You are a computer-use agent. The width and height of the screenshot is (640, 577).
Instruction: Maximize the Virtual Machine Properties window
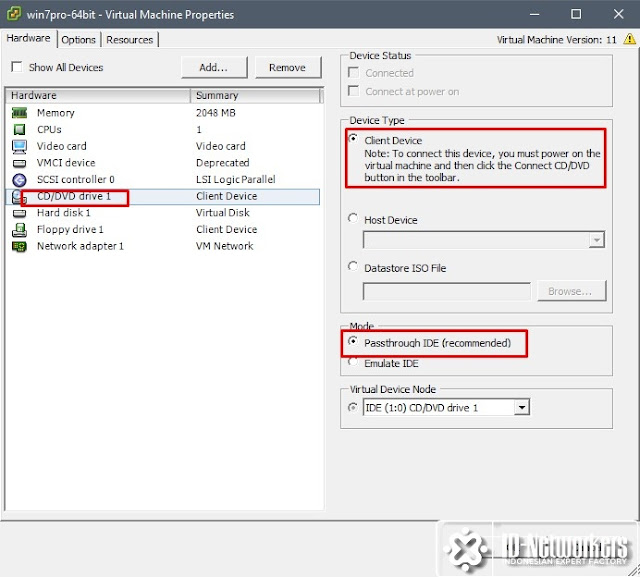coord(576,14)
